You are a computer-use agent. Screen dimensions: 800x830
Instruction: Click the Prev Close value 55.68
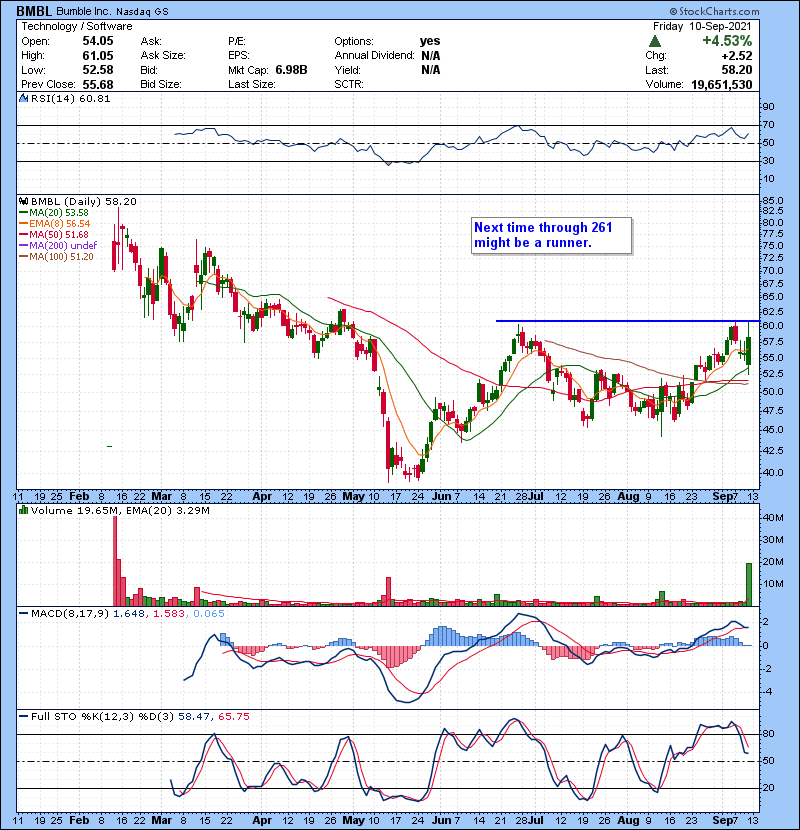[x=97, y=84]
